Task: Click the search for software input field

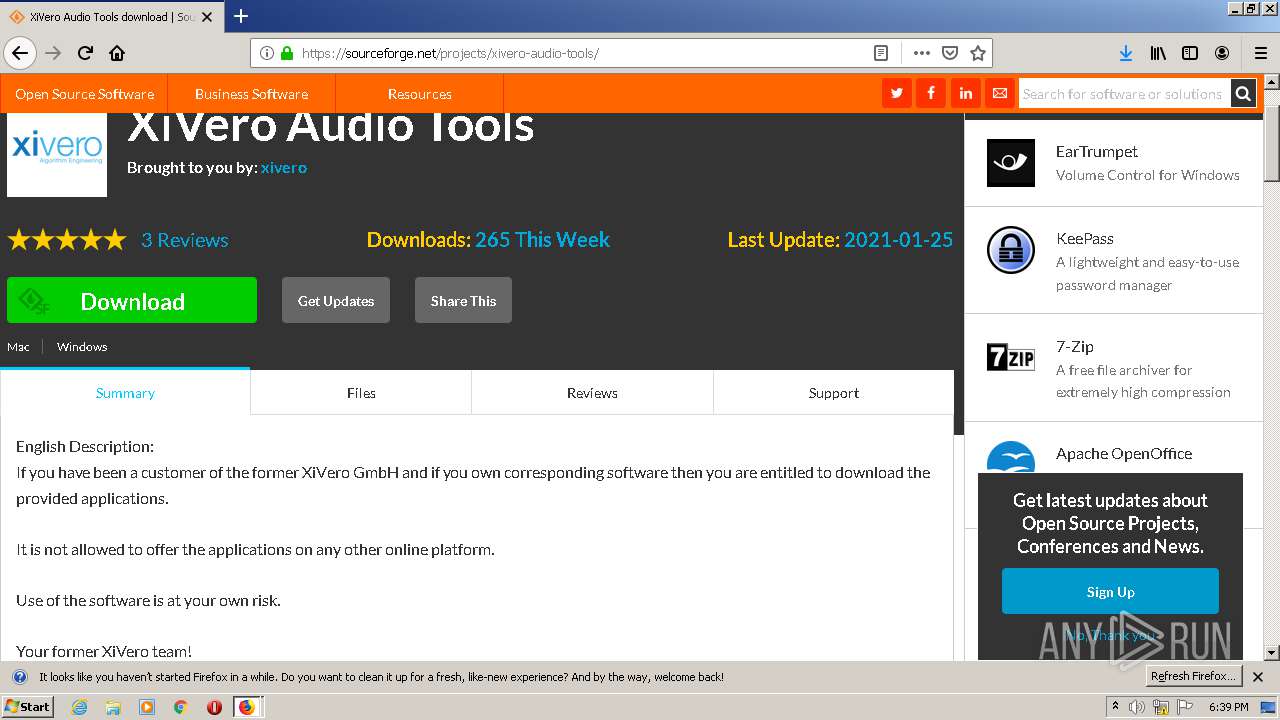Action: [1124, 93]
